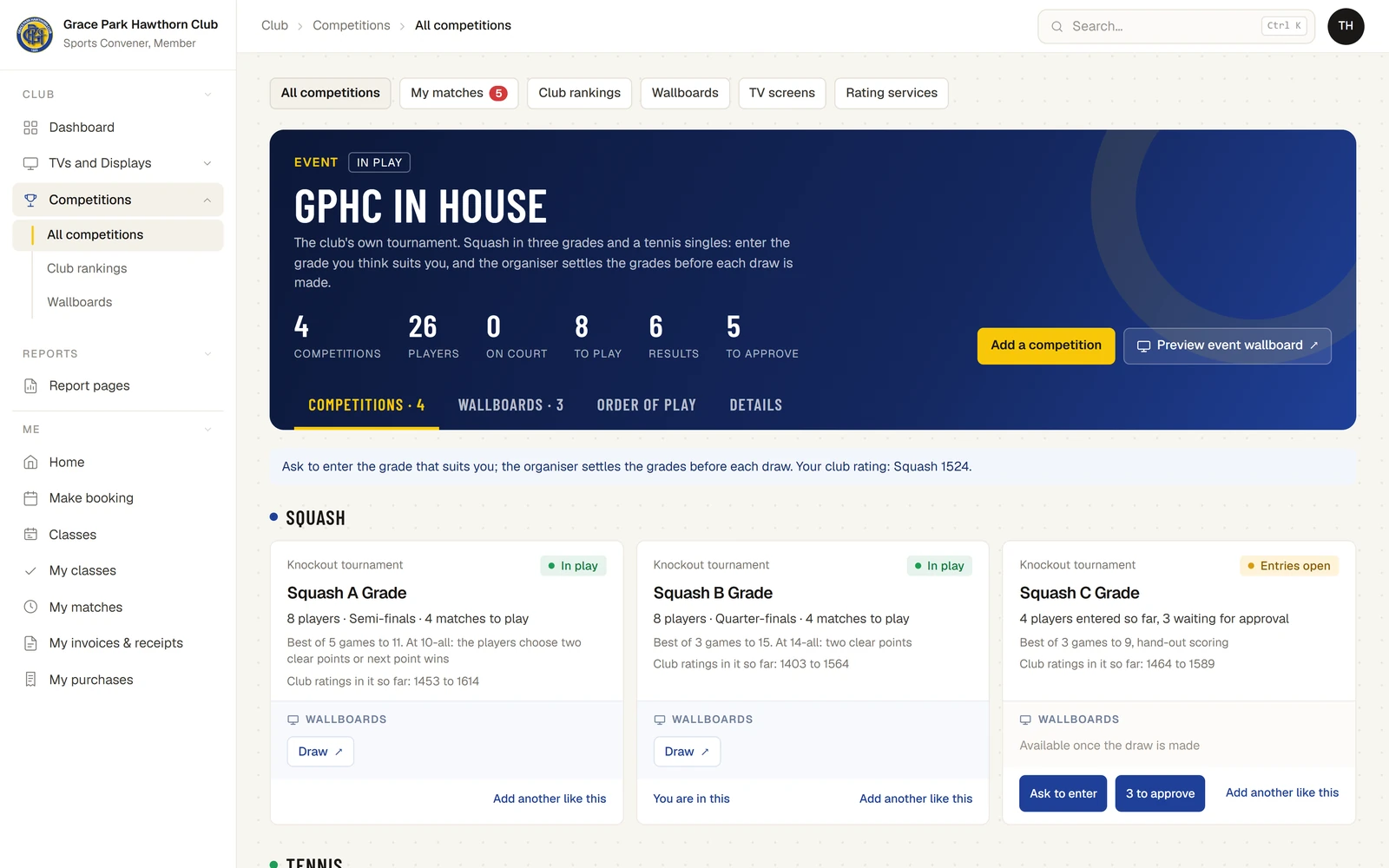This screenshot has width=1389, height=868.
Task: Click the search magnifier icon
Action: pos(1057,27)
